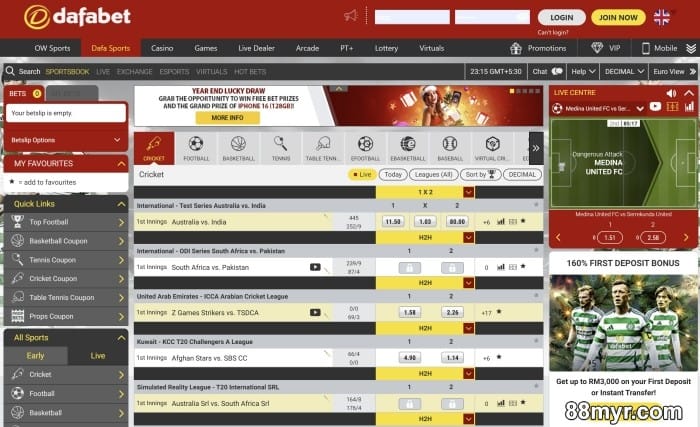Image resolution: width=700 pixels, height=427 pixels.
Task: Favourite the Australia vs. India match star
Action: 523,221
